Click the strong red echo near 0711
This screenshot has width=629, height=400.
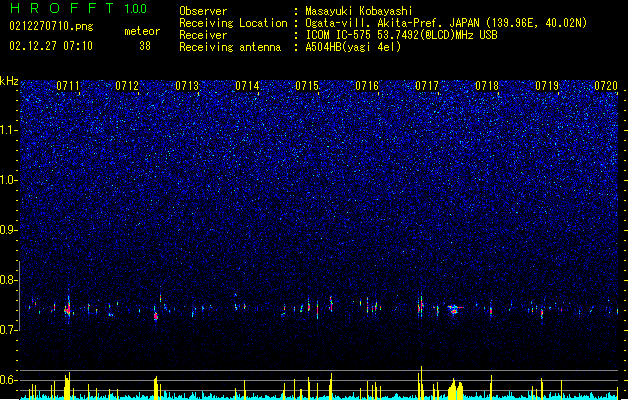point(68,309)
